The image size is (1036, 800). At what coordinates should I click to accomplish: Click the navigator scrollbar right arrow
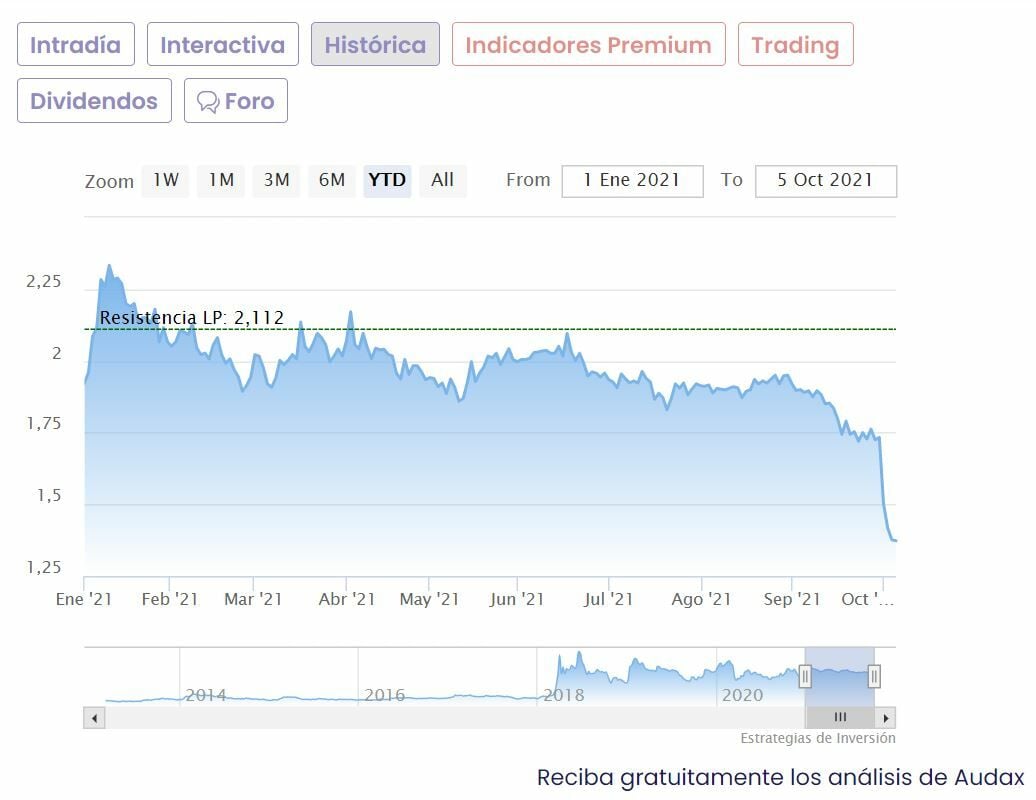(x=885, y=718)
